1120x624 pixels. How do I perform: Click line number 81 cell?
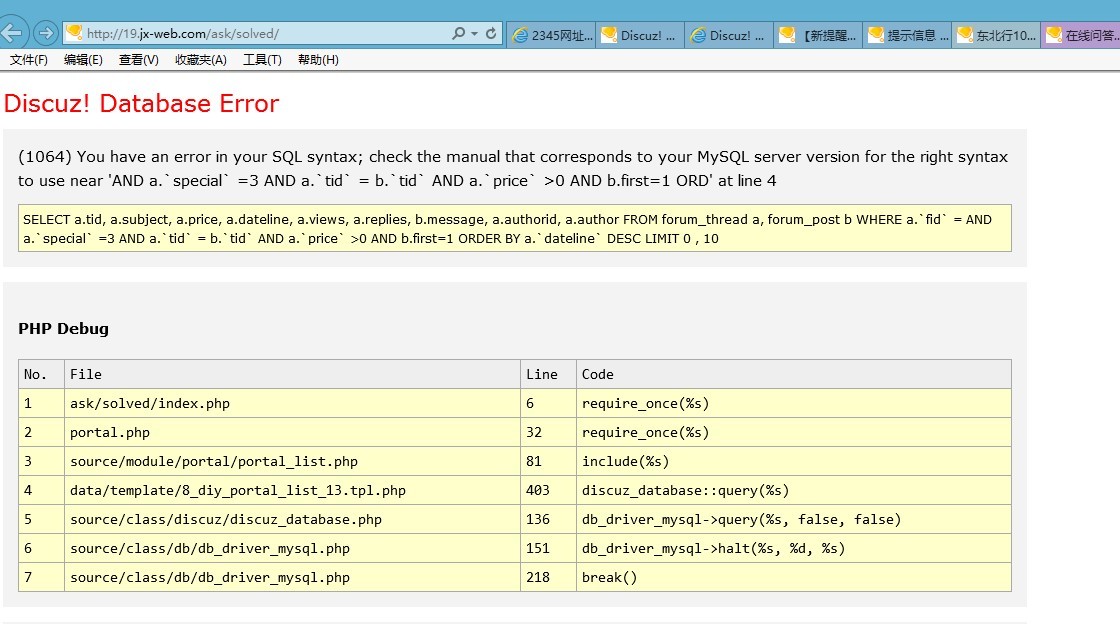pos(549,461)
